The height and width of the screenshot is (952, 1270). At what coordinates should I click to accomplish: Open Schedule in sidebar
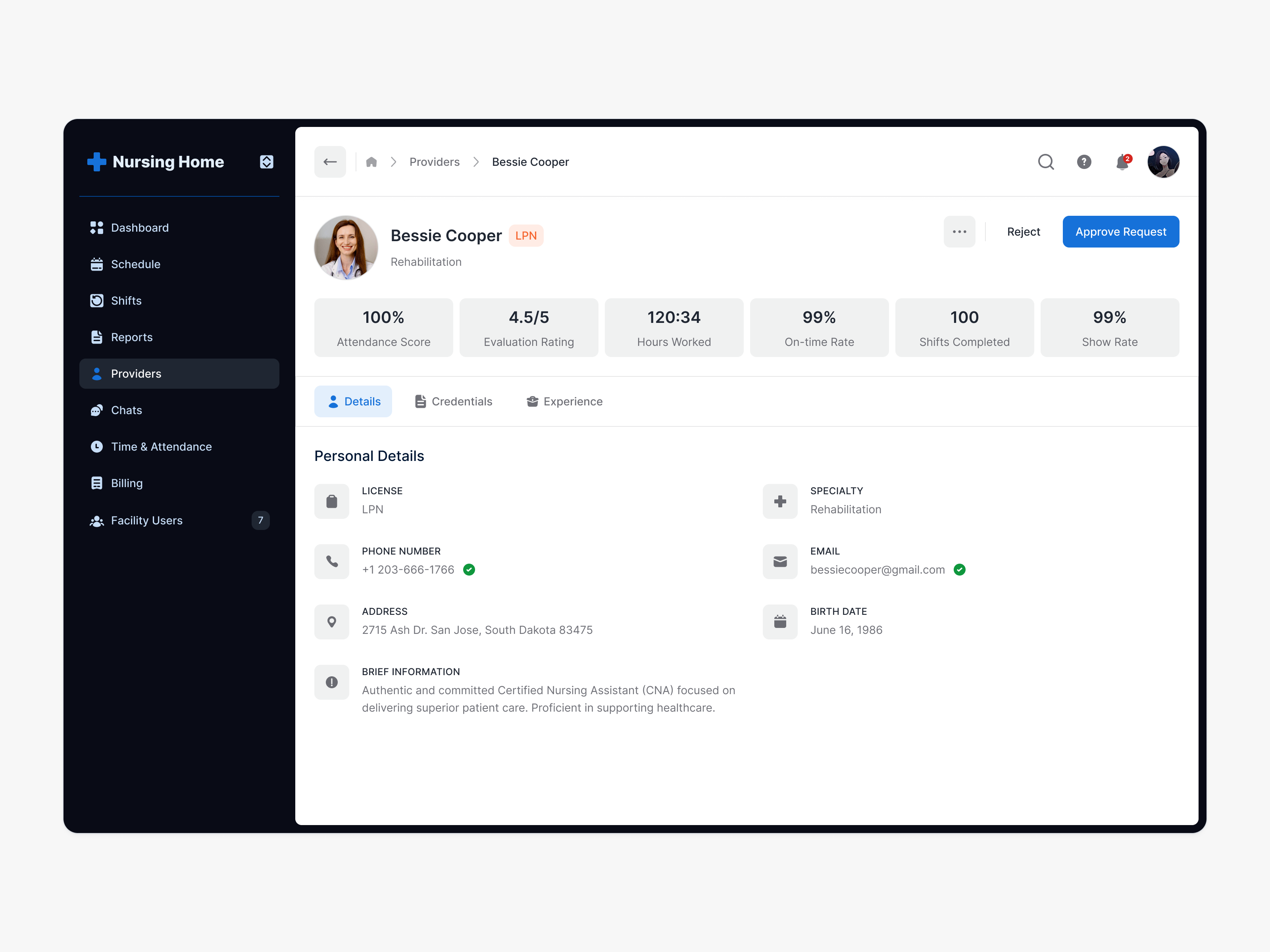179,264
